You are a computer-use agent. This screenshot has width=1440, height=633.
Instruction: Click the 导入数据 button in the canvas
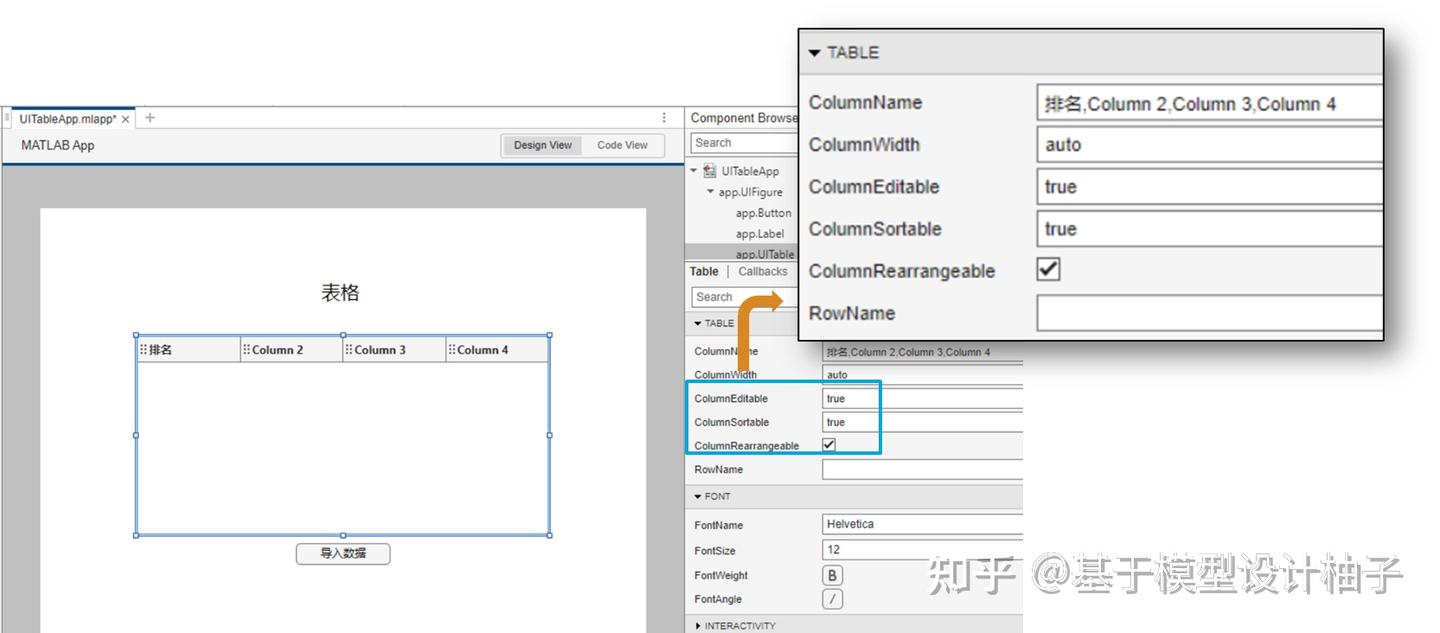tap(342, 553)
